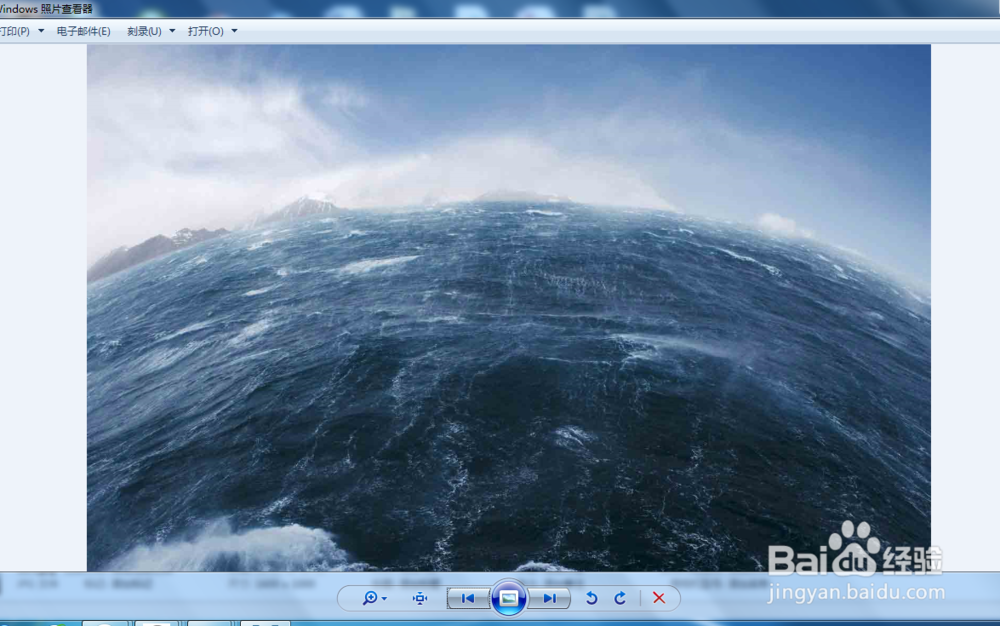Image resolution: width=1000 pixels, height=626 pixels.
Task: Fit picture to actual size
Action: 420,598
